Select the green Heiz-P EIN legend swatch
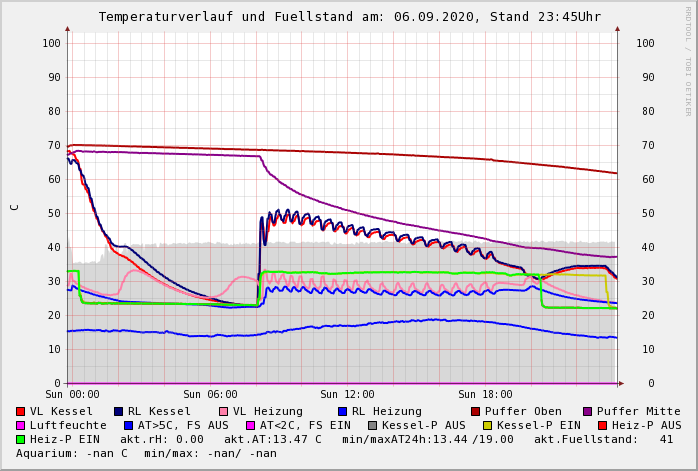 coord(21,439)
